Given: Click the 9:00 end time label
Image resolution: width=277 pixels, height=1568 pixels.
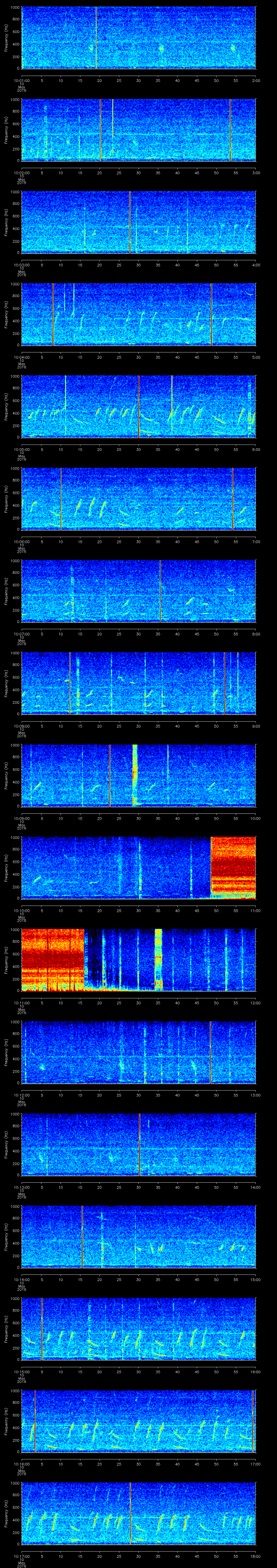Looking at the screenshot, I should tap(256, 726).
